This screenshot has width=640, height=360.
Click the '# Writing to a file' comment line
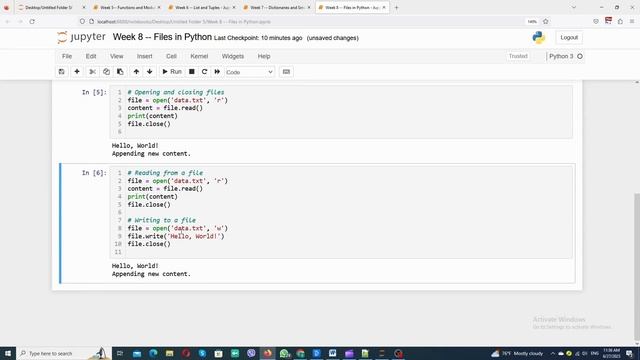(162, 220)
